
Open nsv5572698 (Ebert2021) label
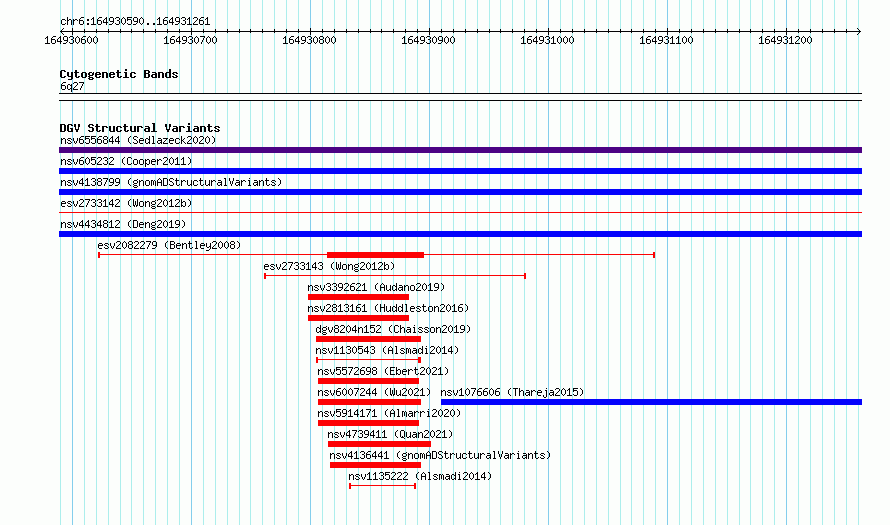[x=383, y=371]
